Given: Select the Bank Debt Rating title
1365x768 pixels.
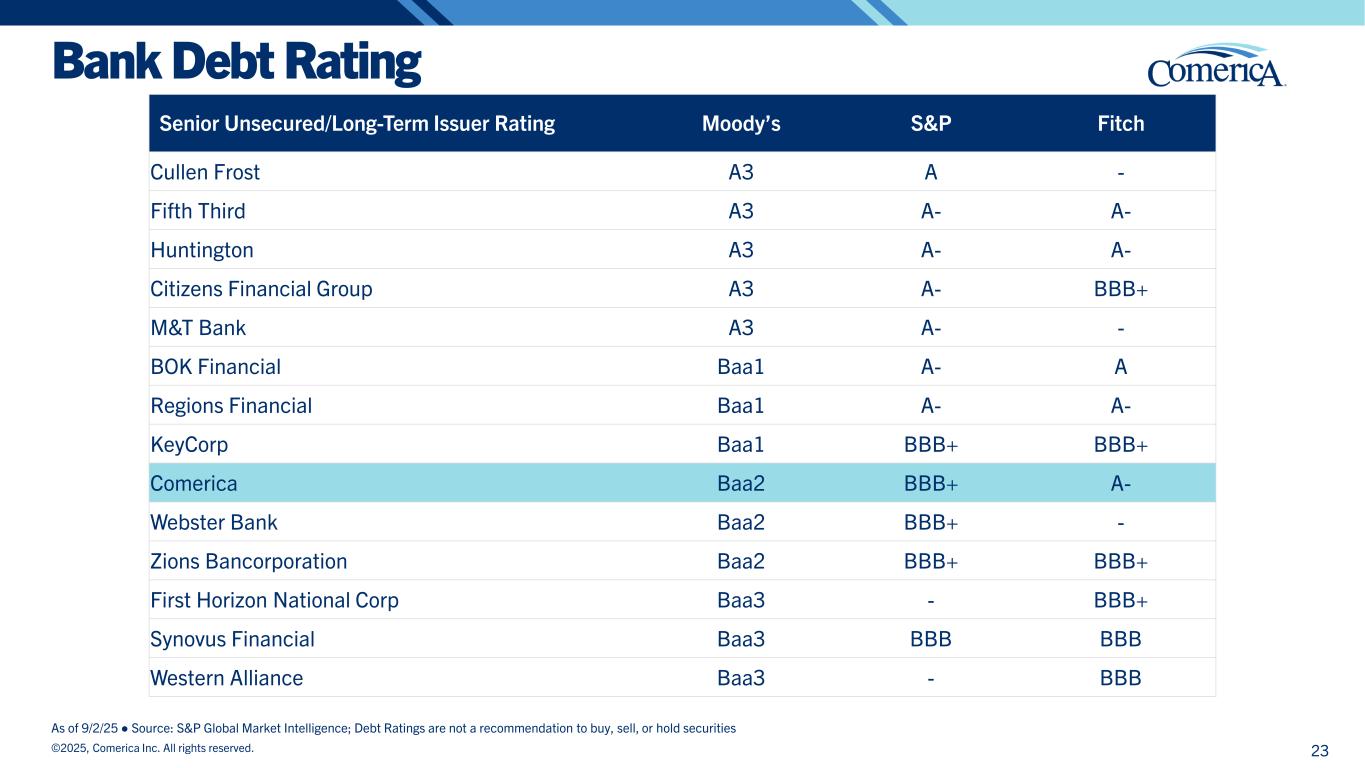Looking at the screenshot, I should [x=236, y=62].
